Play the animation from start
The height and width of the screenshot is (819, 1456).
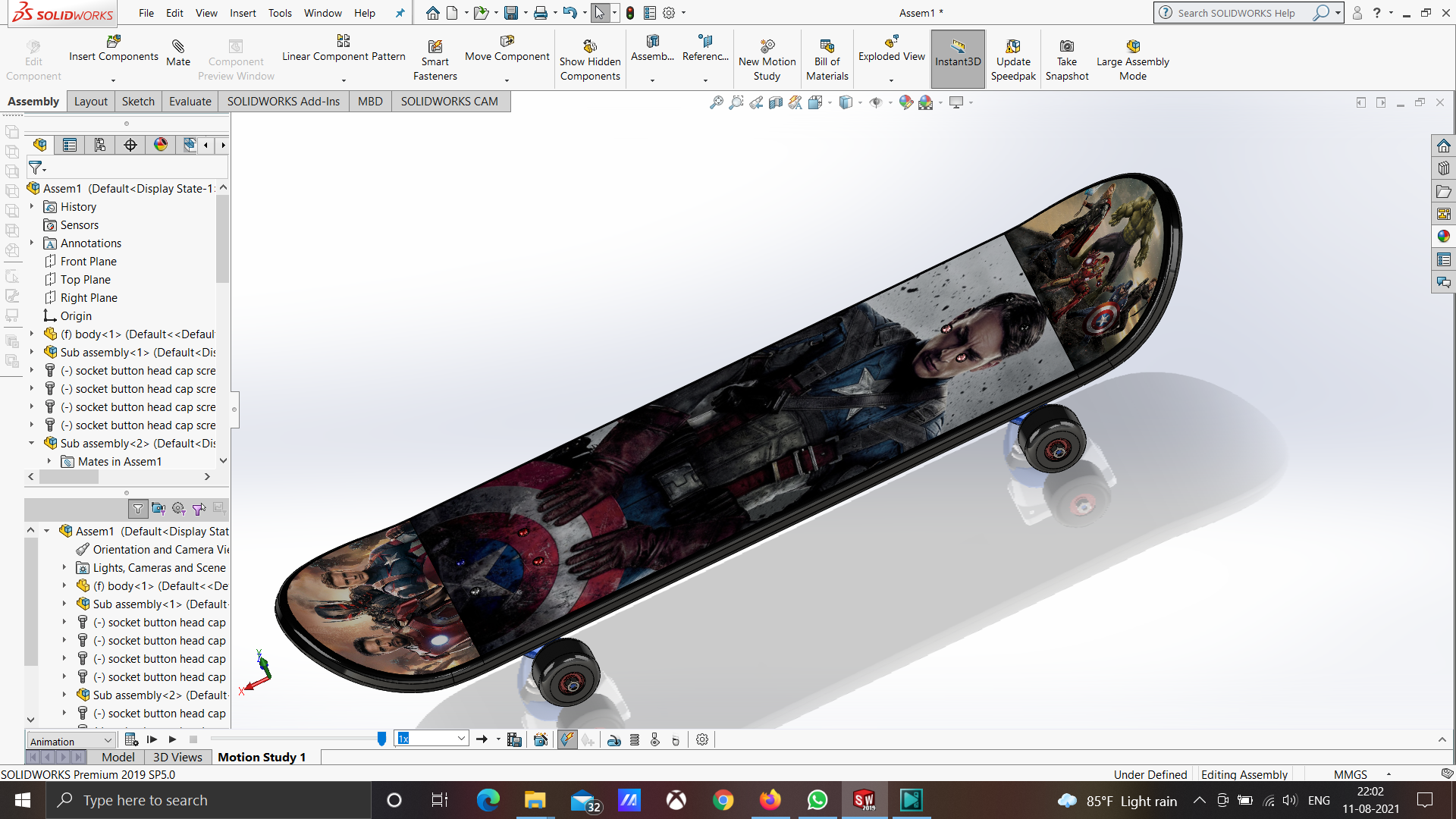pyautogui.click(x=152, y=739)
